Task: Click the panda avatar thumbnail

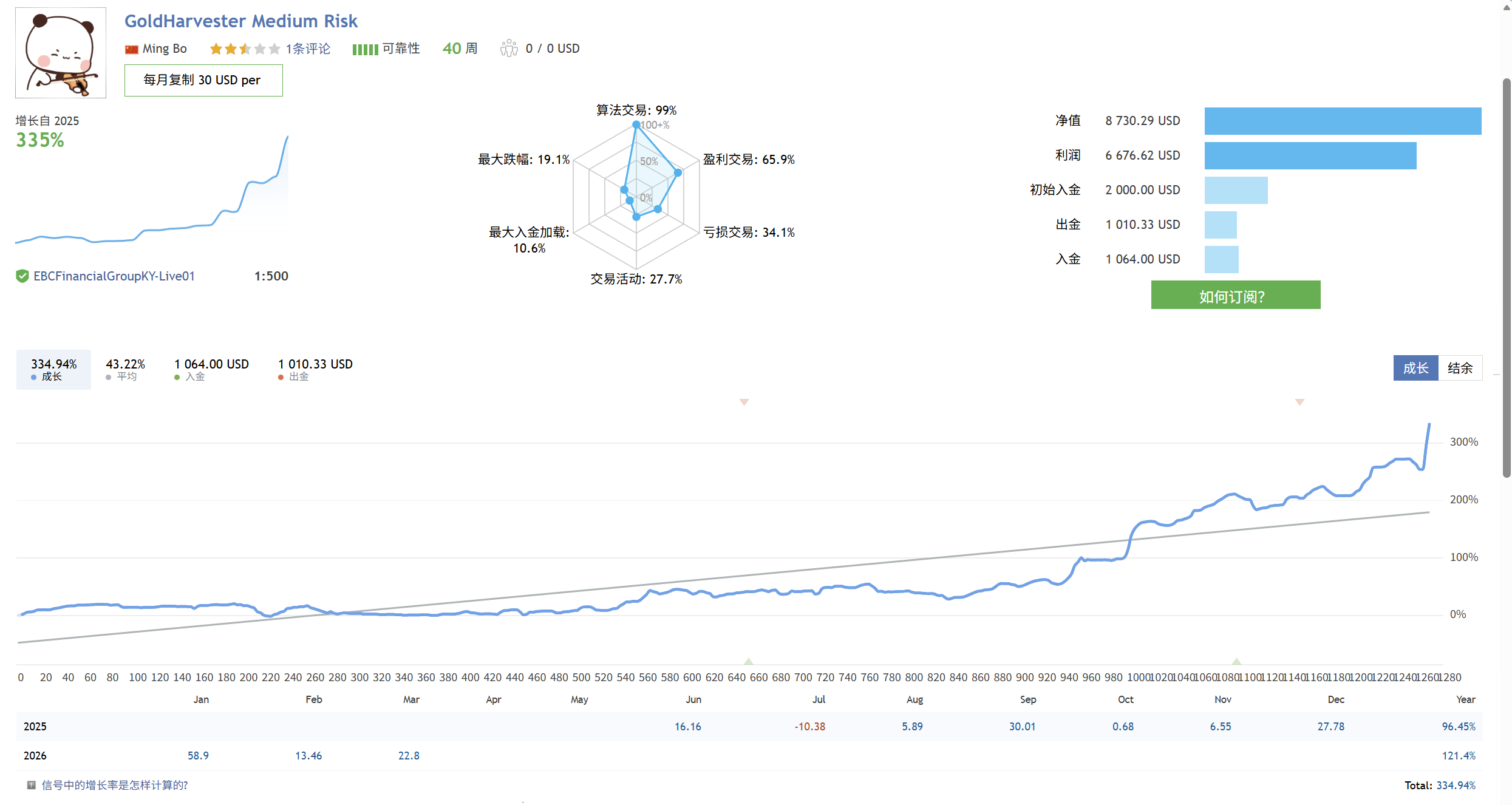Action: 61,53
